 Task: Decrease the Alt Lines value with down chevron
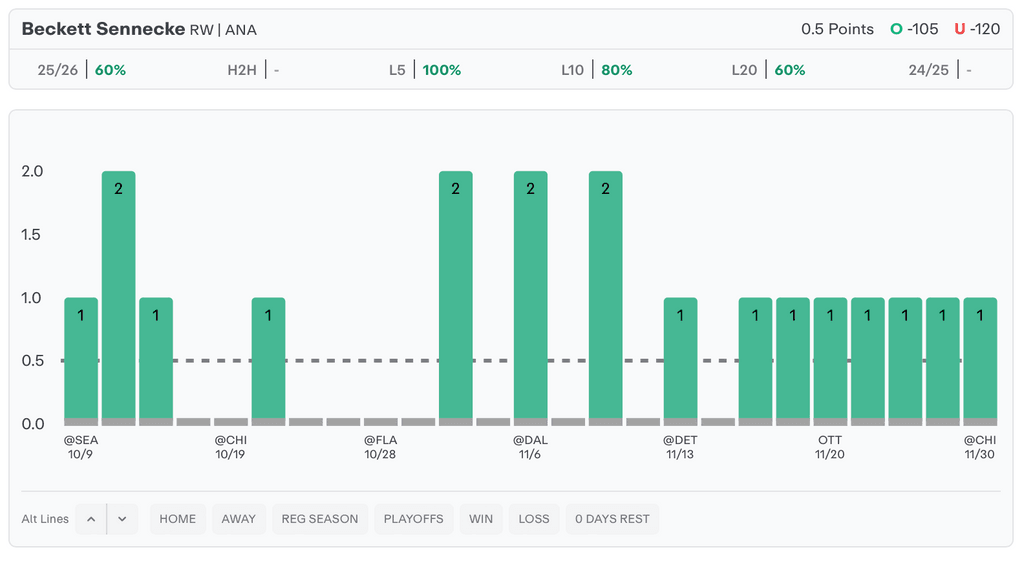122,519
